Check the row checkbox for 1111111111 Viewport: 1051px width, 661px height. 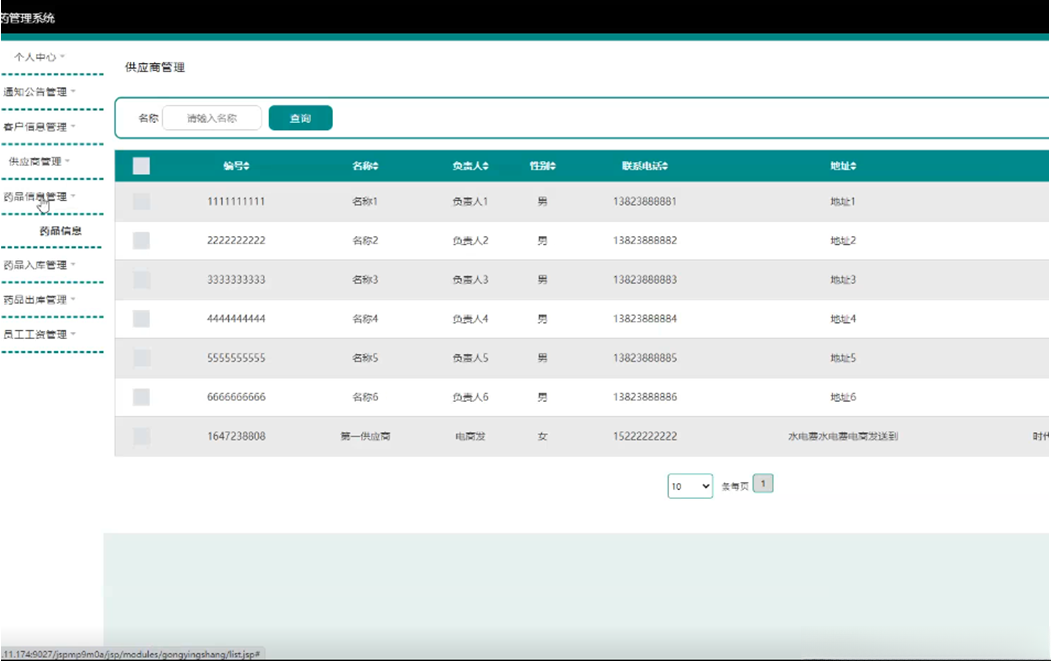pos(141,201)
